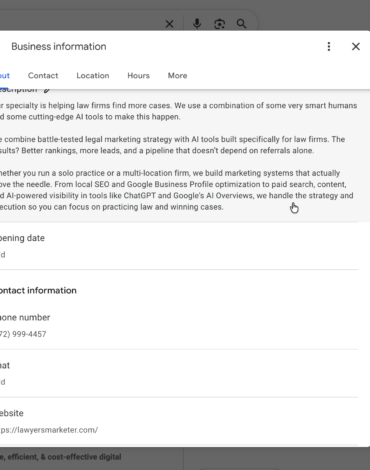The height and width of the screenshot is (470, 370).
Task: Open the Opening date field
Action: [179, 246]
